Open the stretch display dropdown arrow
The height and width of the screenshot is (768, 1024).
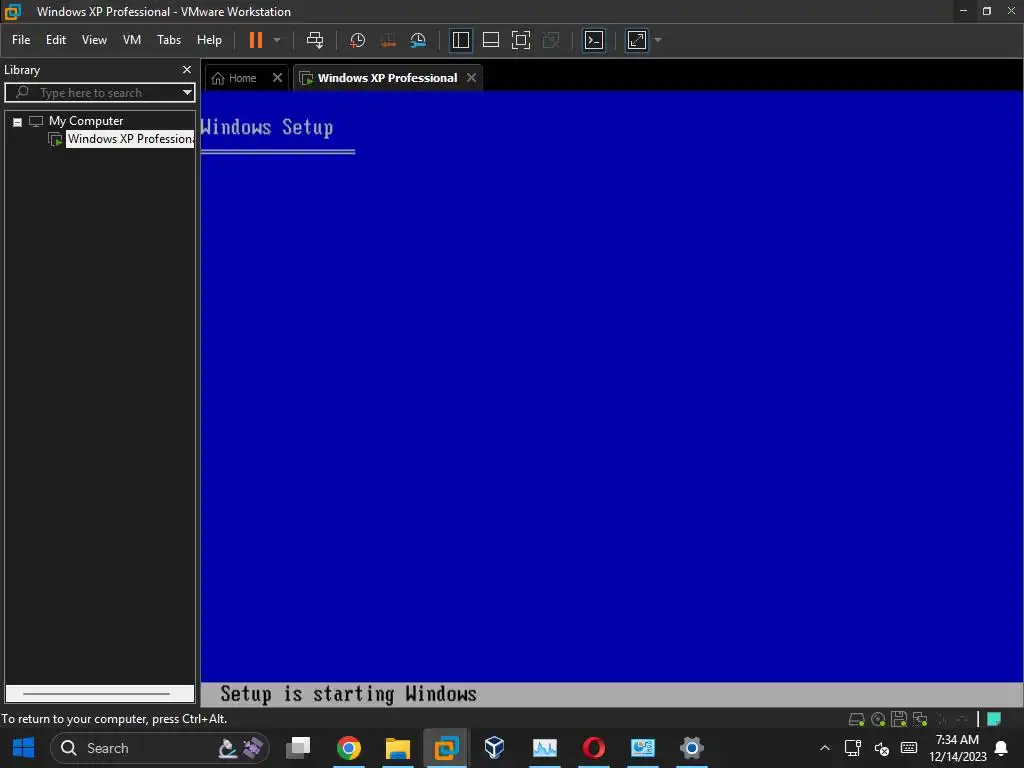pyautogui.click(x=658, y=40)
